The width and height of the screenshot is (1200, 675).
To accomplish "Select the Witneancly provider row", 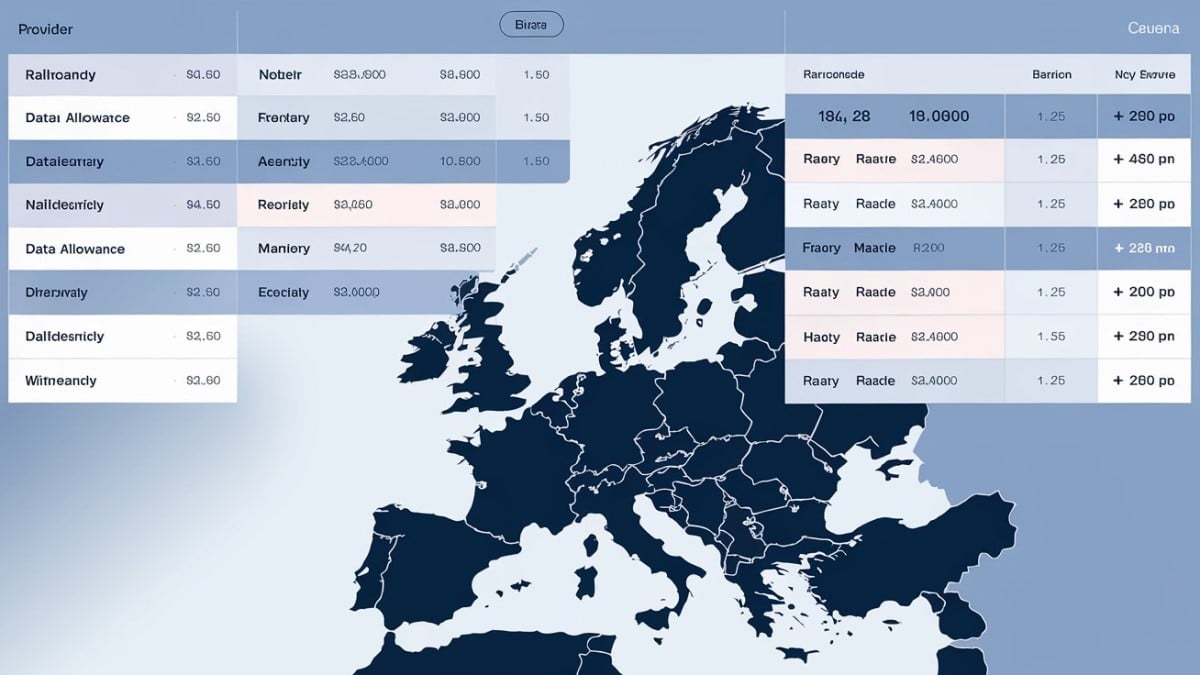I will 122,381.
